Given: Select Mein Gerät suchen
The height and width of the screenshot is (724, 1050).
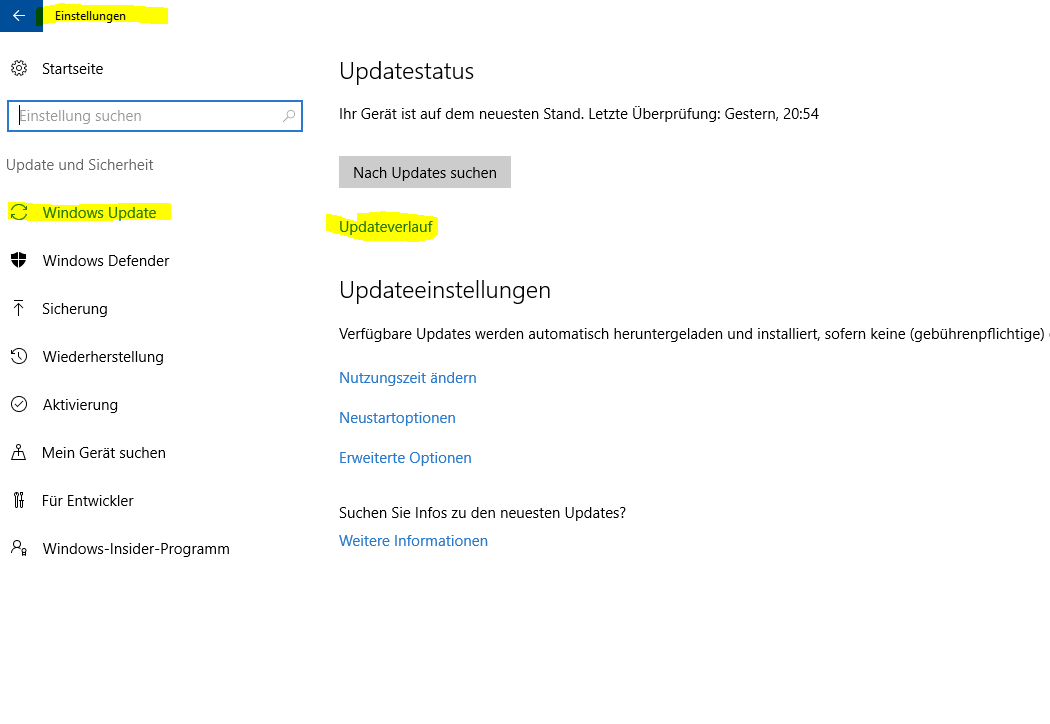Looking at the screenshot, I should (104, 453).
